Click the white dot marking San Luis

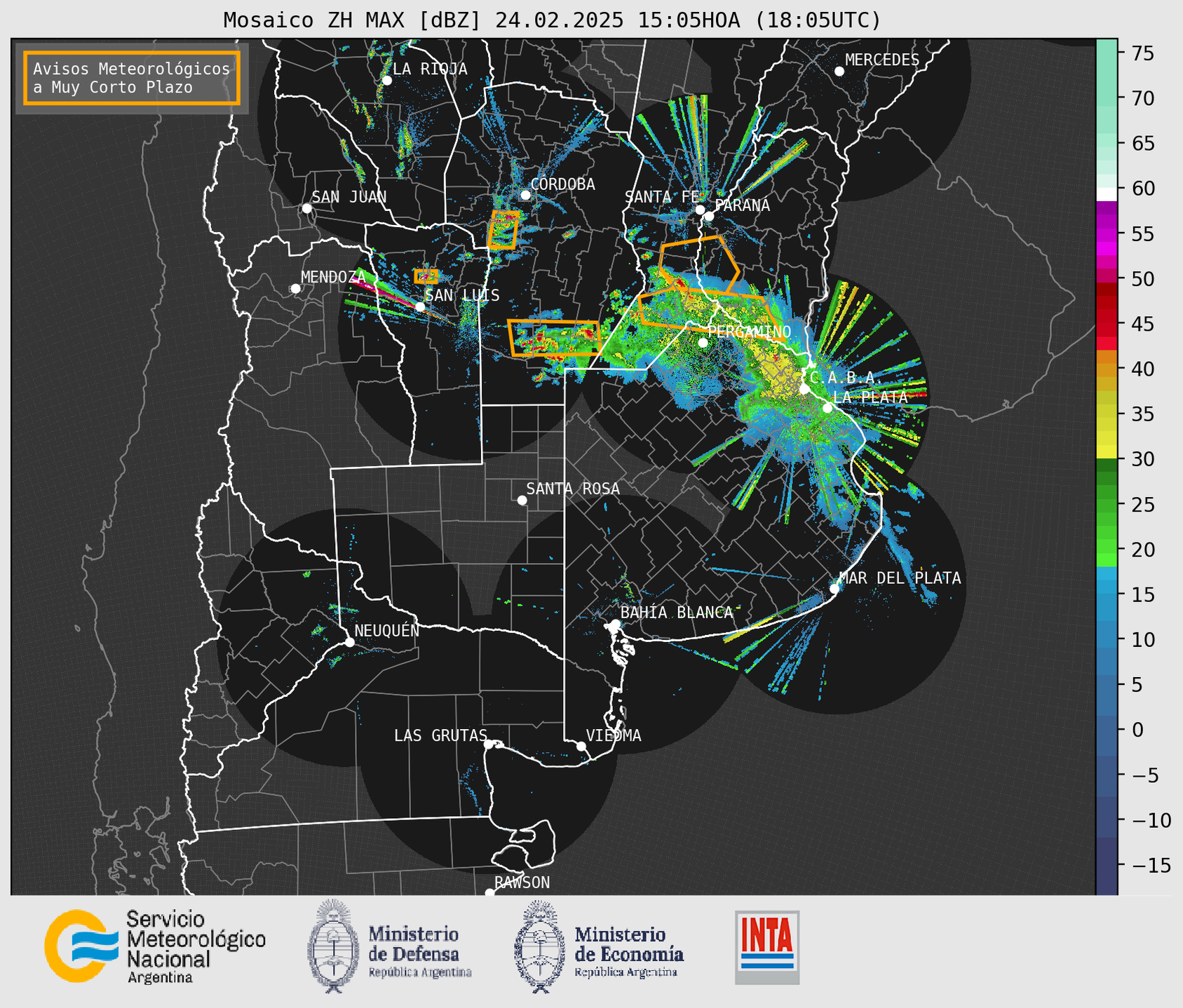pos(419,306)
